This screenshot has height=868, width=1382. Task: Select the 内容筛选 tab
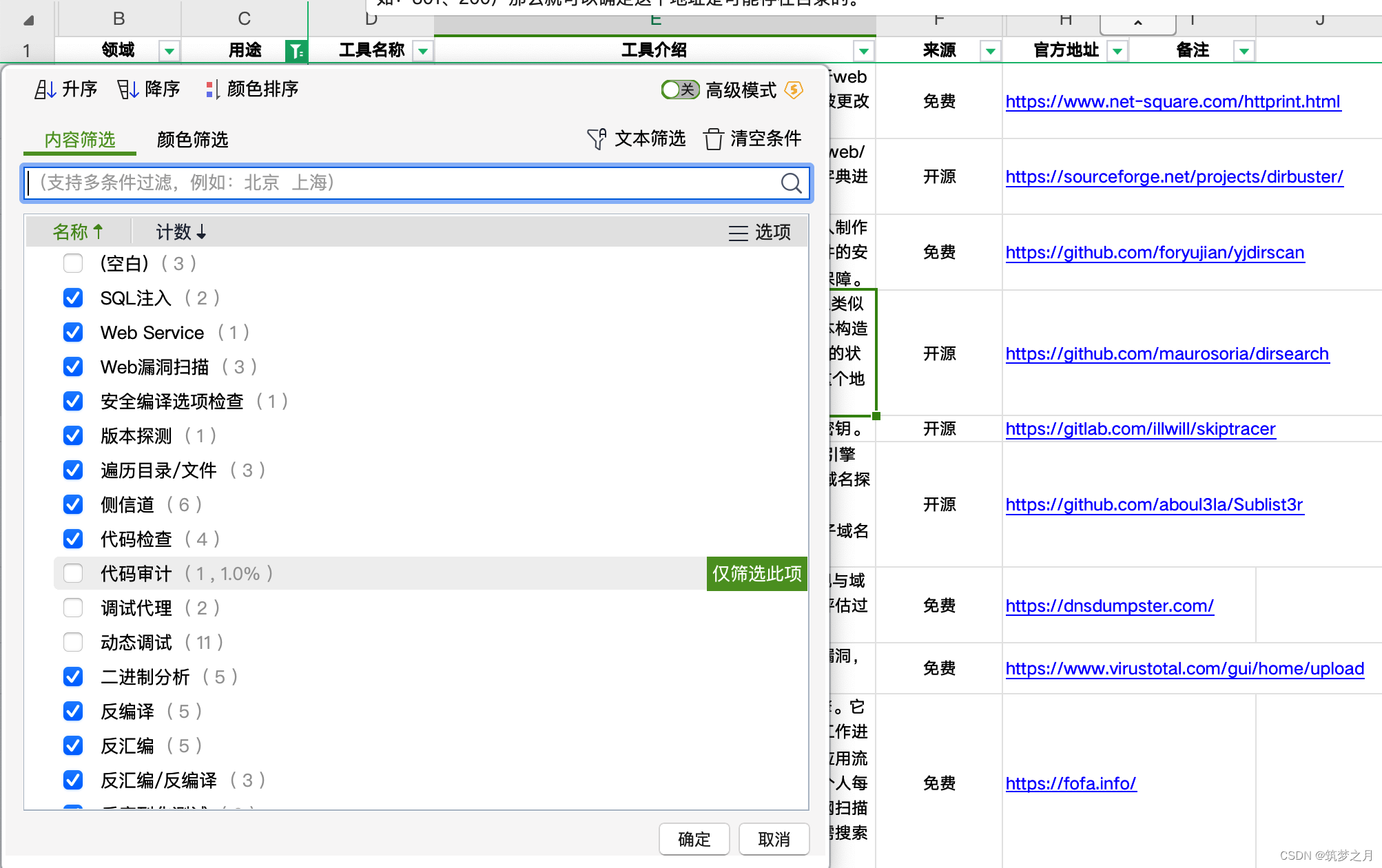click(x=80, y=140)
